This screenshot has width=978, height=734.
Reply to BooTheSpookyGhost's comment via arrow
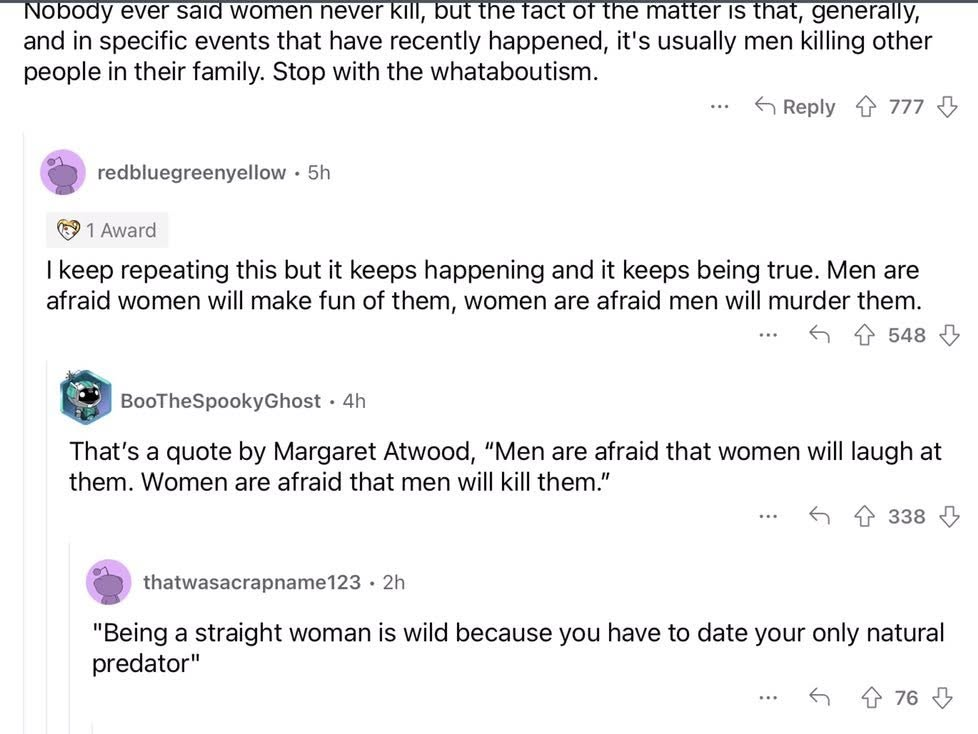pyautogui.click(x=820, y=517)
